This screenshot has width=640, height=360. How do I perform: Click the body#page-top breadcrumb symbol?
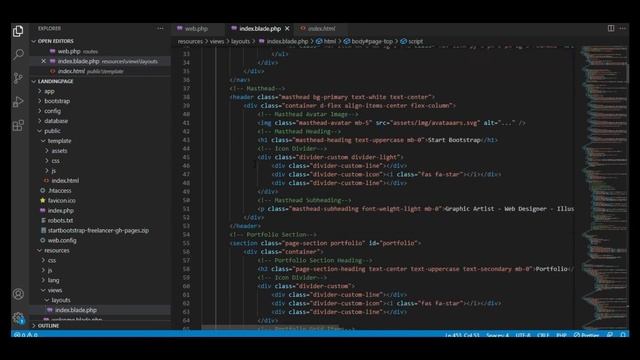[x=368, y=41]
